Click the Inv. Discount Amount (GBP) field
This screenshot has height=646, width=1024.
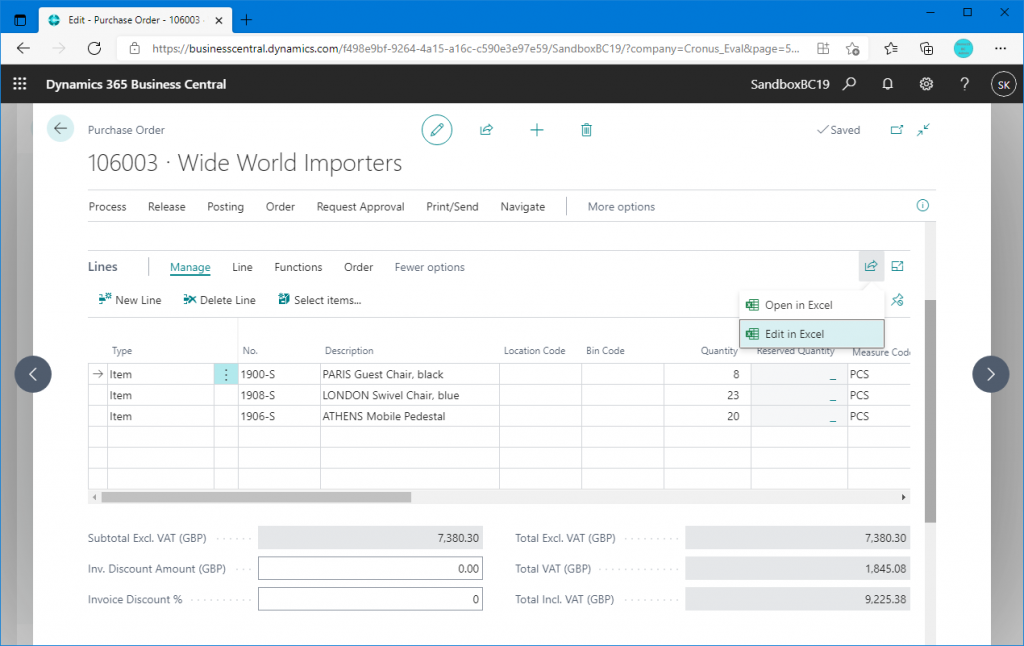(x=370, y=568)
